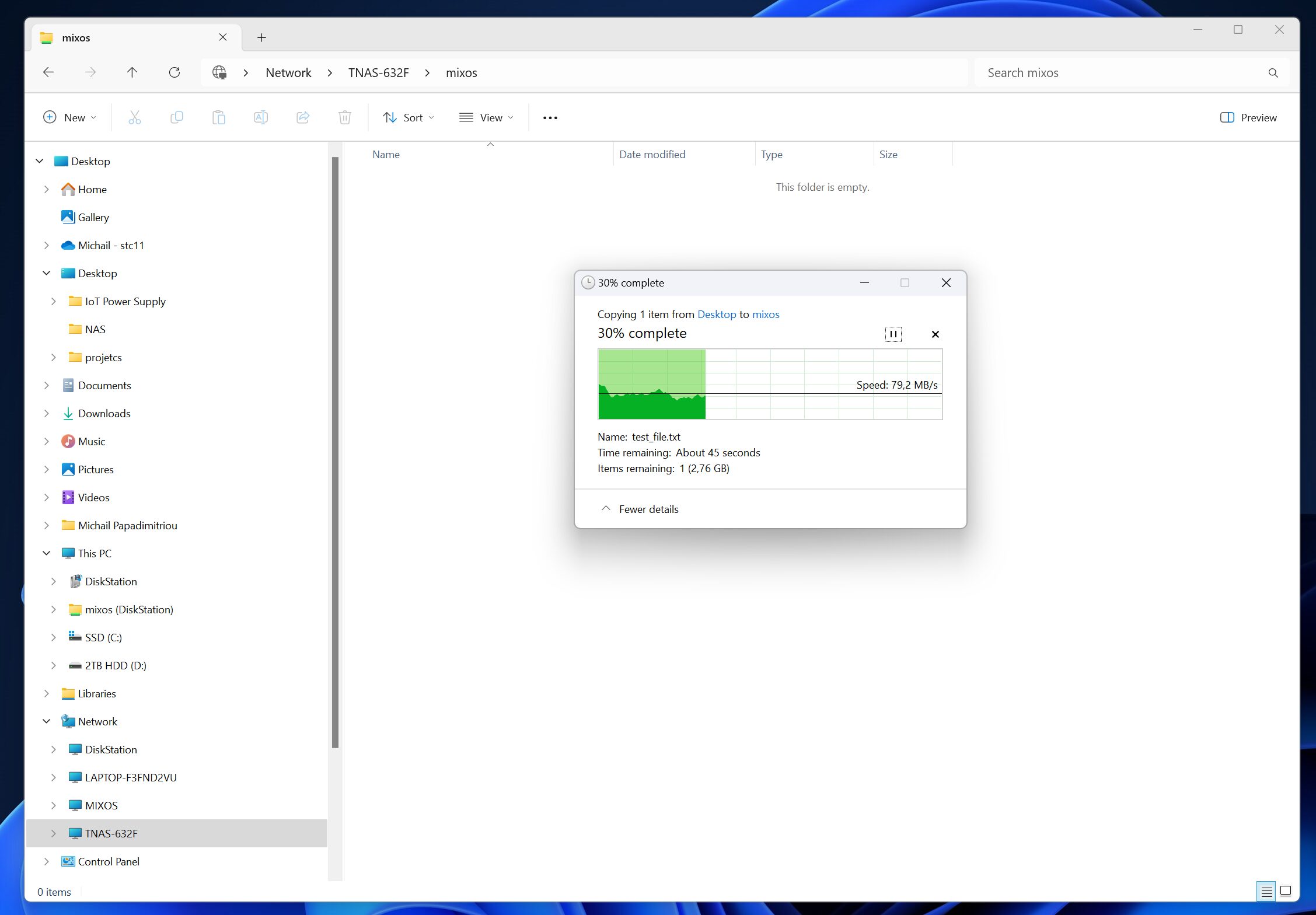This screenshot has height=915, width=1316.
Task: Select SSD (C:) drive
Action: point(103,638)
